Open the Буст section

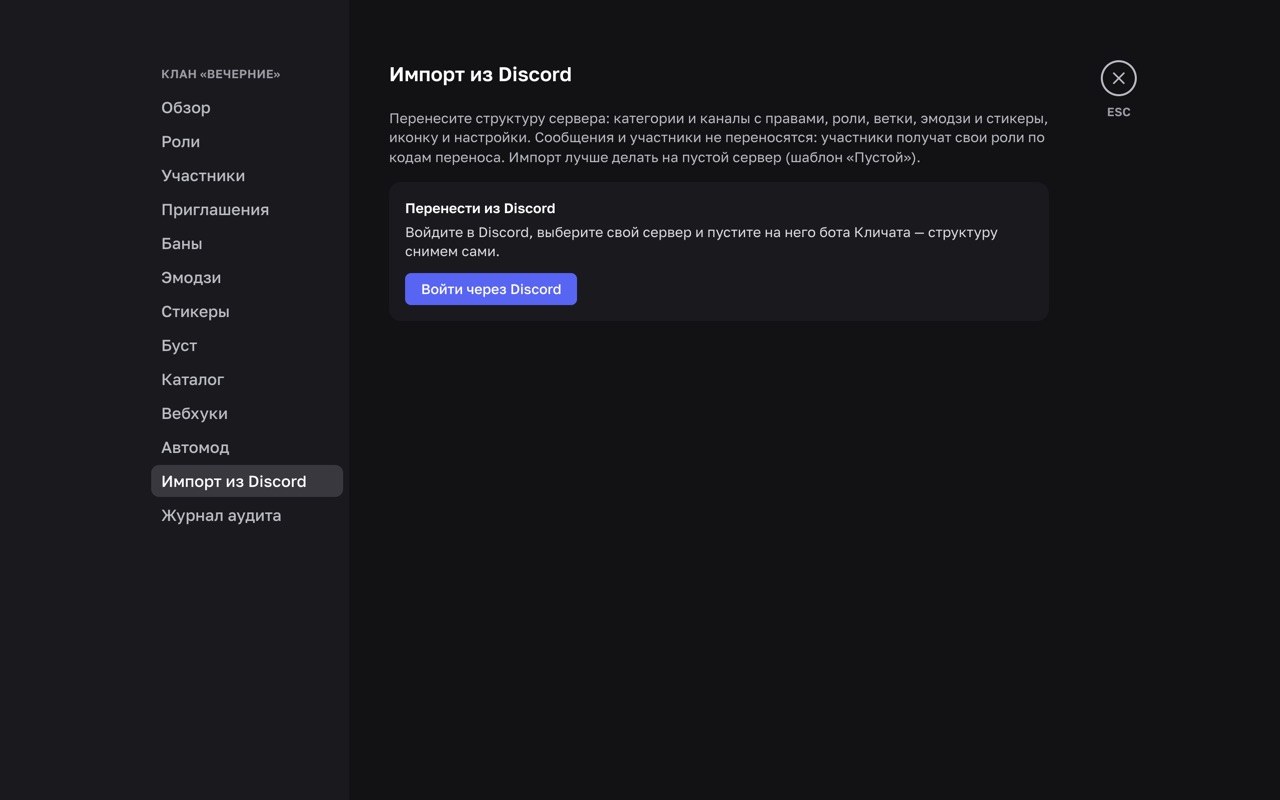coord(247,345)
